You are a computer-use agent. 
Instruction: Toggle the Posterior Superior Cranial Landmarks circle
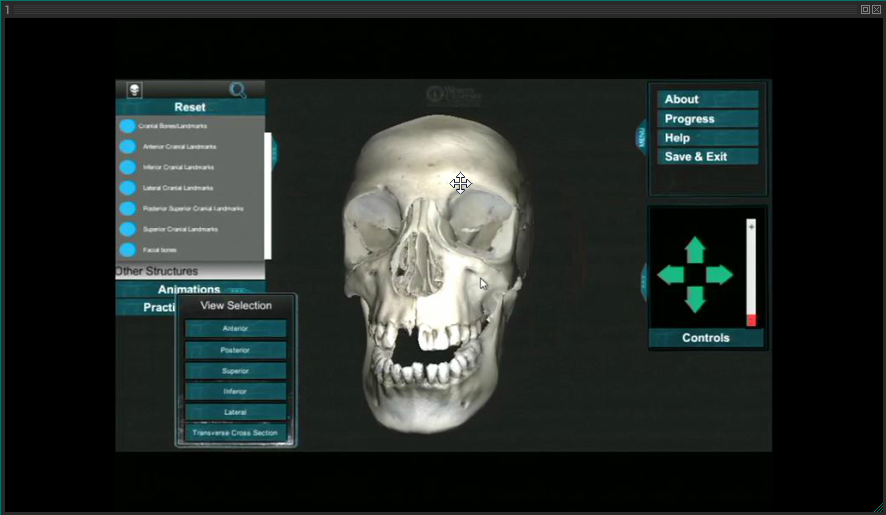pyautogui.click(x=127, y=209)
